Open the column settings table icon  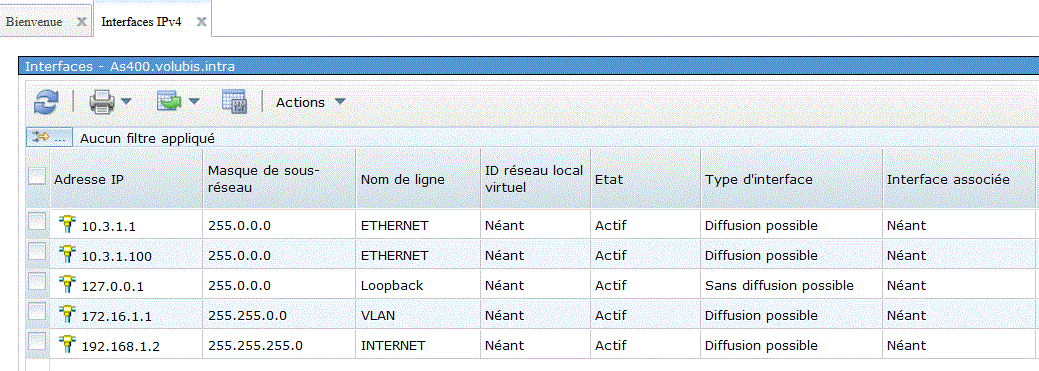(x=235, y=101)
